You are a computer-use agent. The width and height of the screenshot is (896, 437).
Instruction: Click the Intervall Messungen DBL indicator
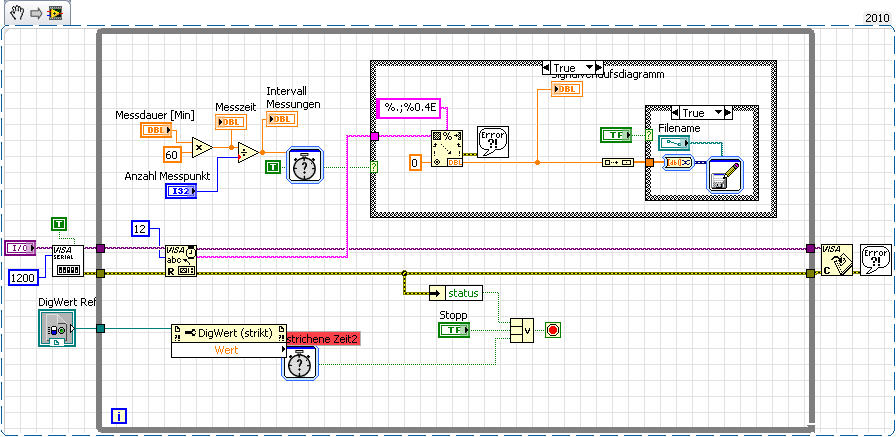coord(282,119)
